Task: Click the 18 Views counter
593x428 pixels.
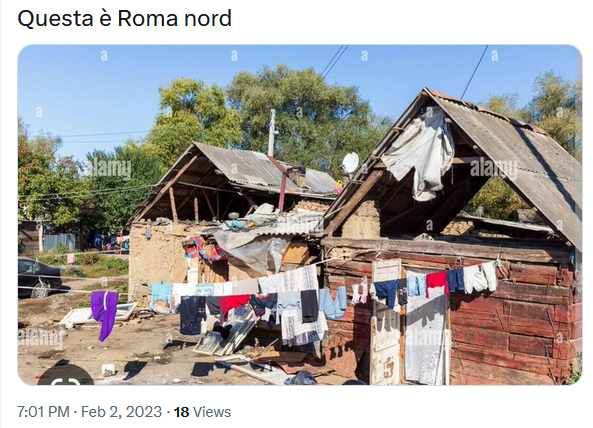Action: [202, 412]
